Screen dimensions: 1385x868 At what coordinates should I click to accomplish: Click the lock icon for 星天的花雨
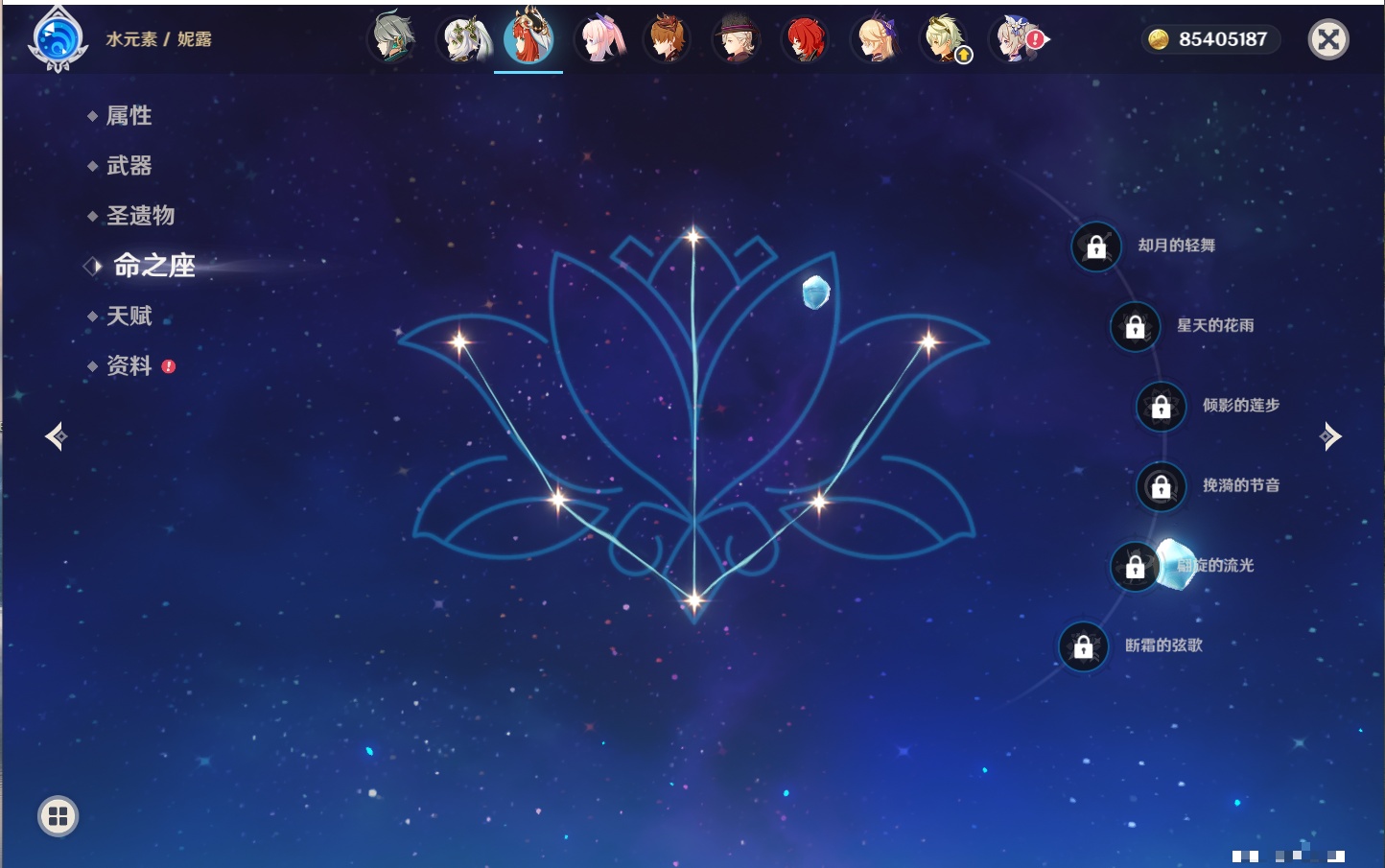pyautogui.click(x=1135, y=326)
